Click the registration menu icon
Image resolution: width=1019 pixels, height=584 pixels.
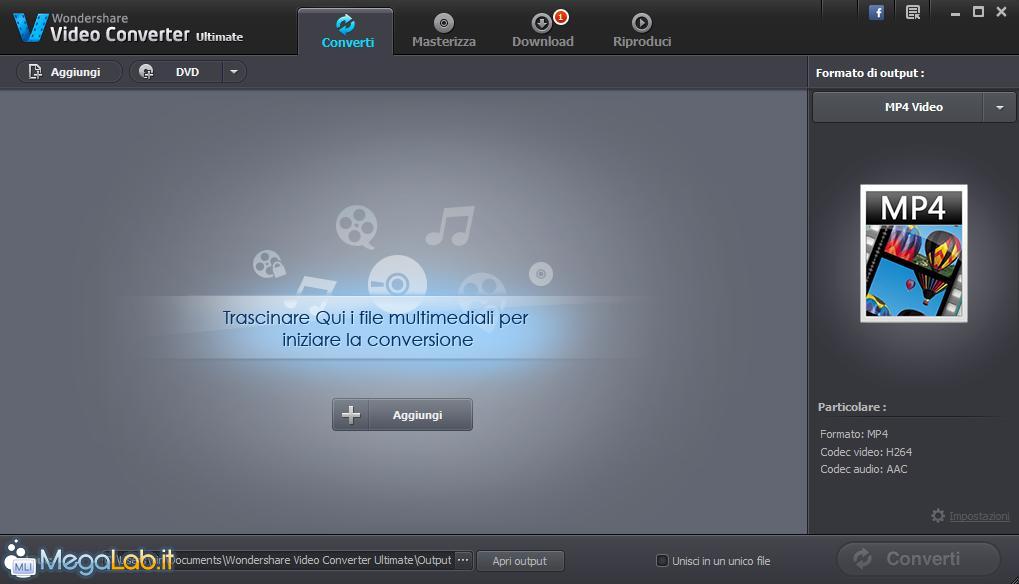click(913, 12)
